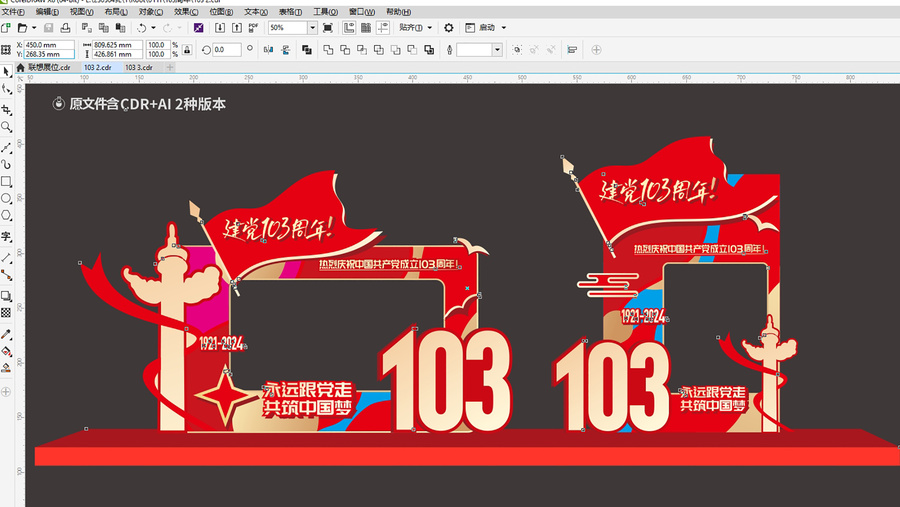Click Publish to PDF icon
This screenshot has width=900, height=507.
pos(253,28)
